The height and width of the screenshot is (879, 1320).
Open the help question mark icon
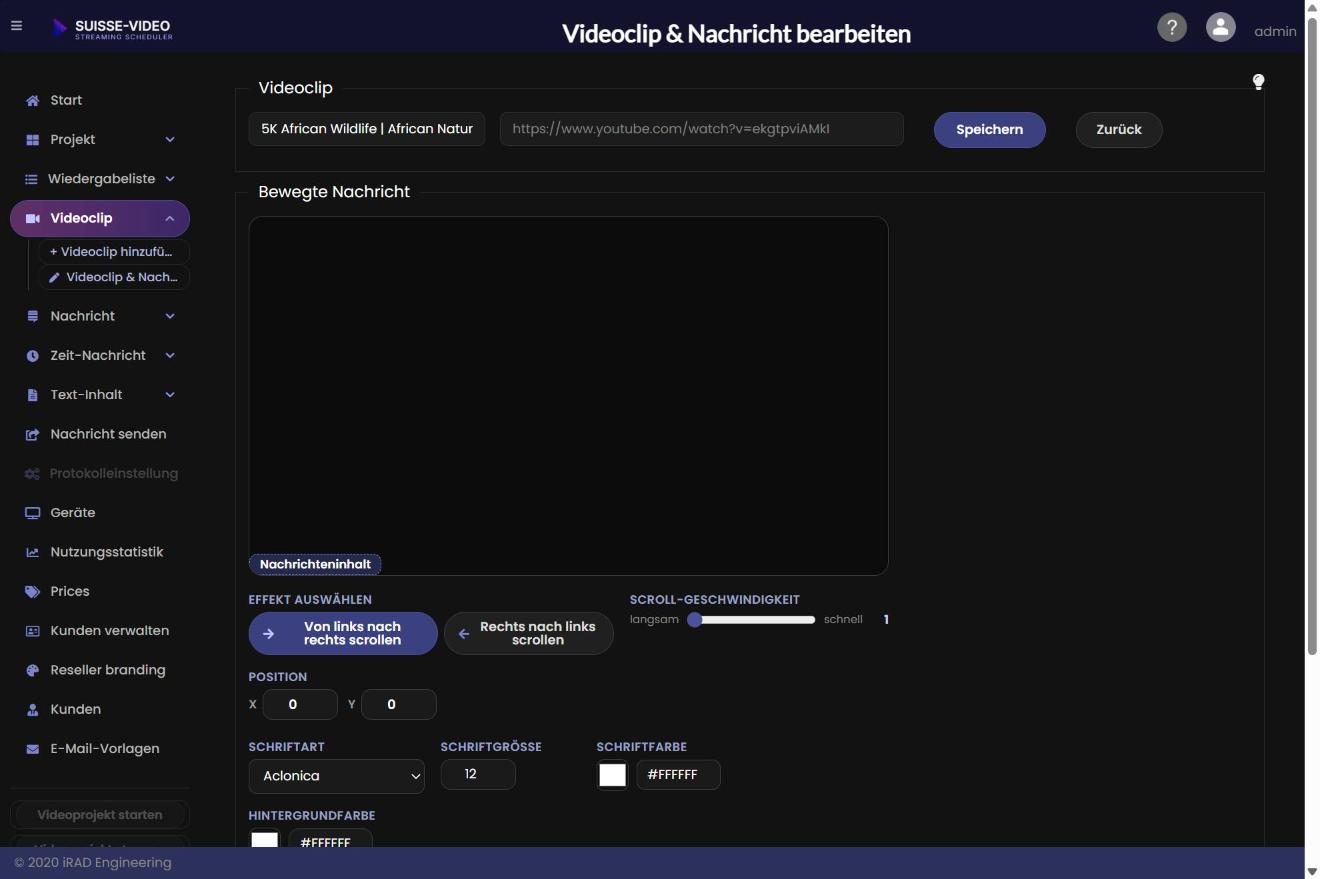[1172, 27]
